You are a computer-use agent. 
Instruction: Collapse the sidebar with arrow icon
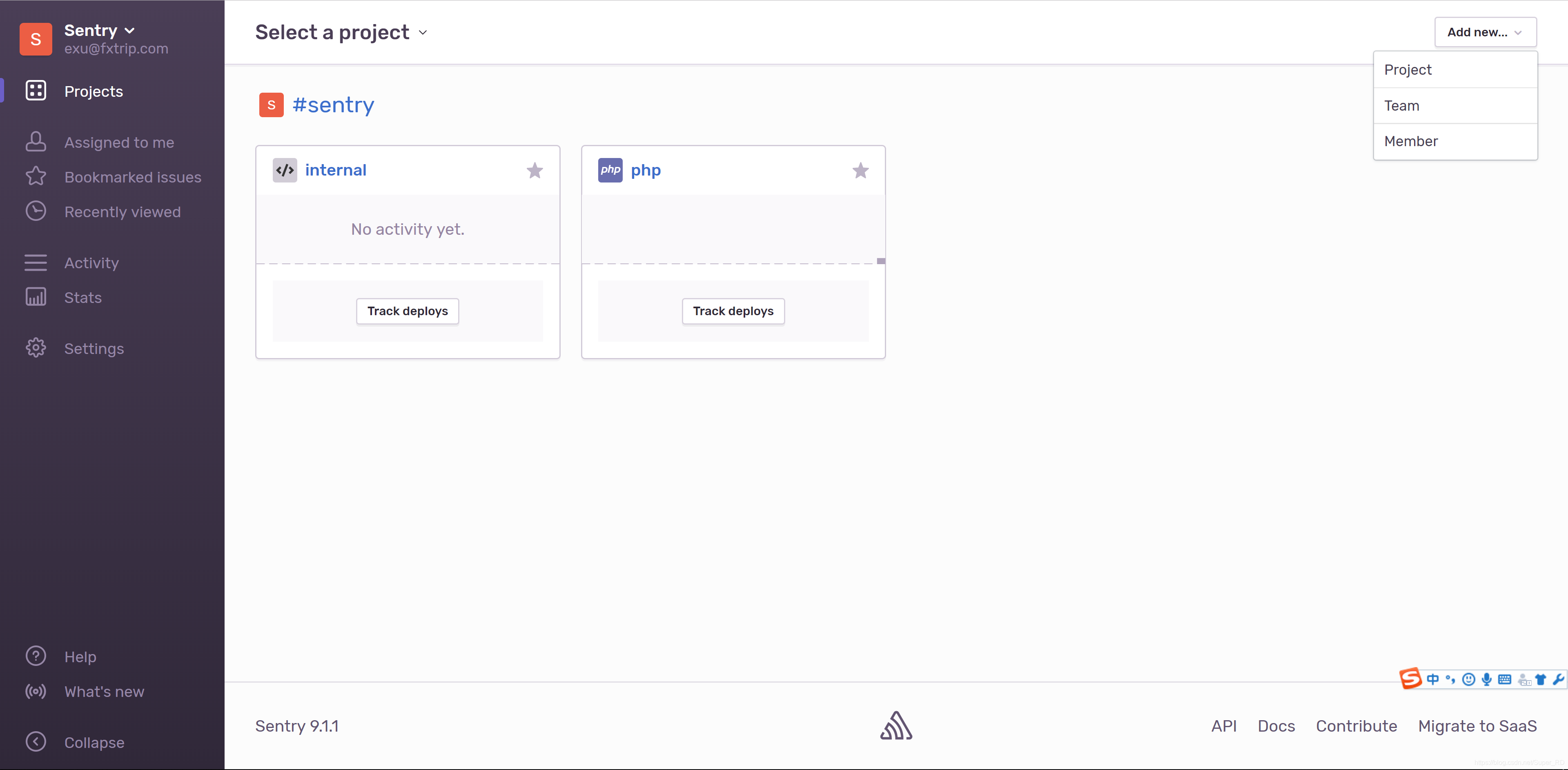click(x=36, y=742)
